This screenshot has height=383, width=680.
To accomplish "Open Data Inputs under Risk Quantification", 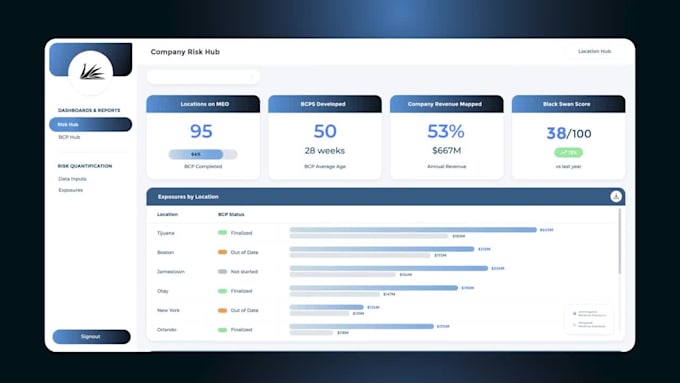I will [x=72, y=179].
